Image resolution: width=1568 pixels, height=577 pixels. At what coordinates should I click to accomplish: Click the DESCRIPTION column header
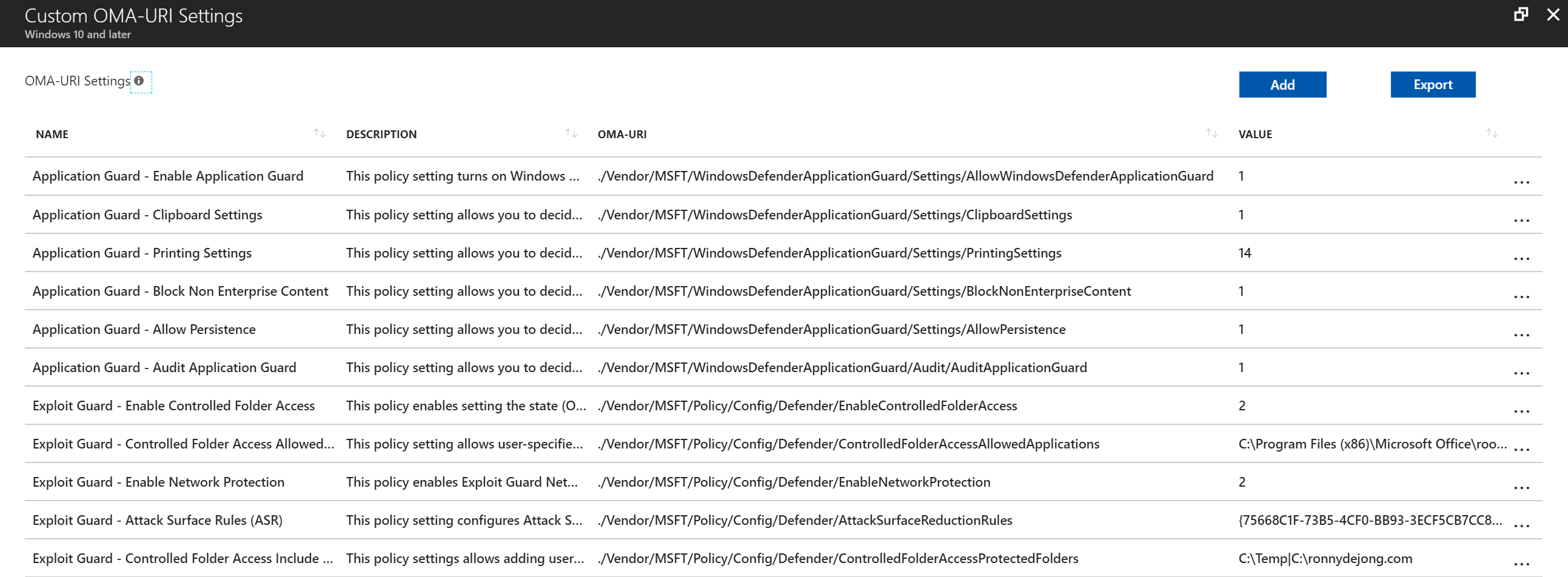381,134
